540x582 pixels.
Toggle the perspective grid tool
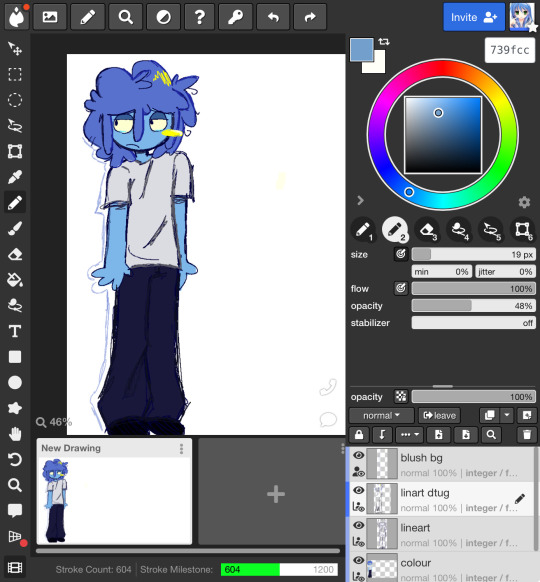tap(15, 537)
